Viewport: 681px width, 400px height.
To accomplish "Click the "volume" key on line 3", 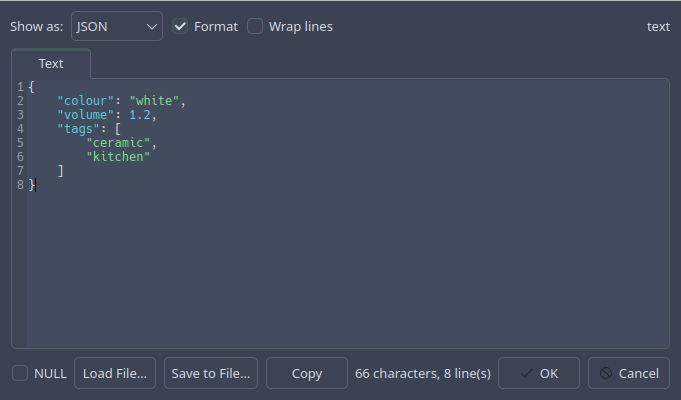I will (x=86, y=115).
